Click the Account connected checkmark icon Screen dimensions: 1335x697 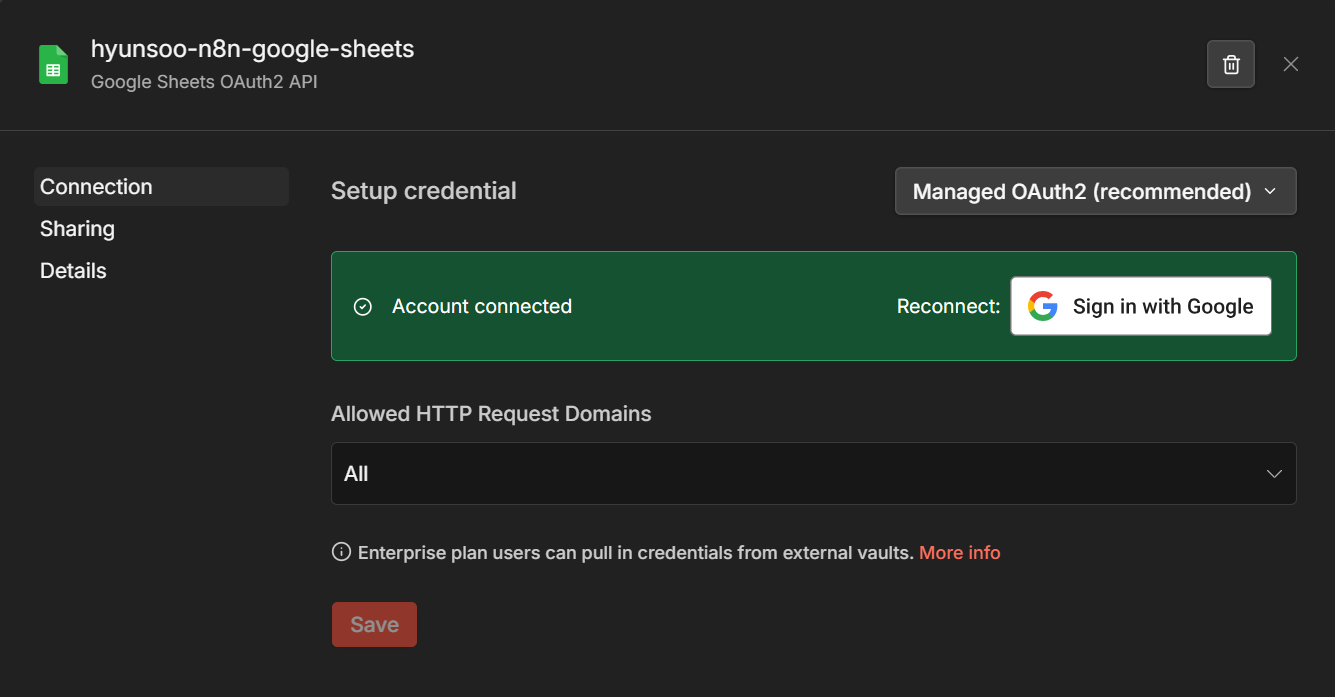[363, 307]
